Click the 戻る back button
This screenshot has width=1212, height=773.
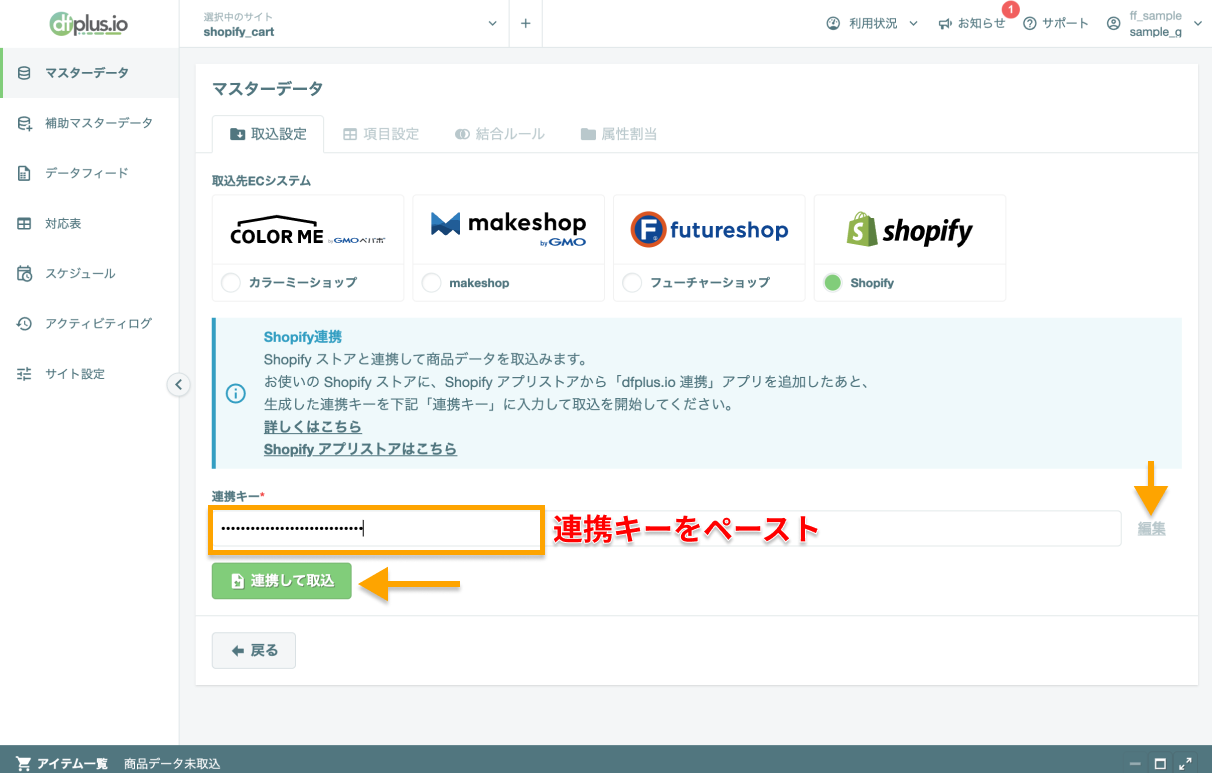pos(254,650)
